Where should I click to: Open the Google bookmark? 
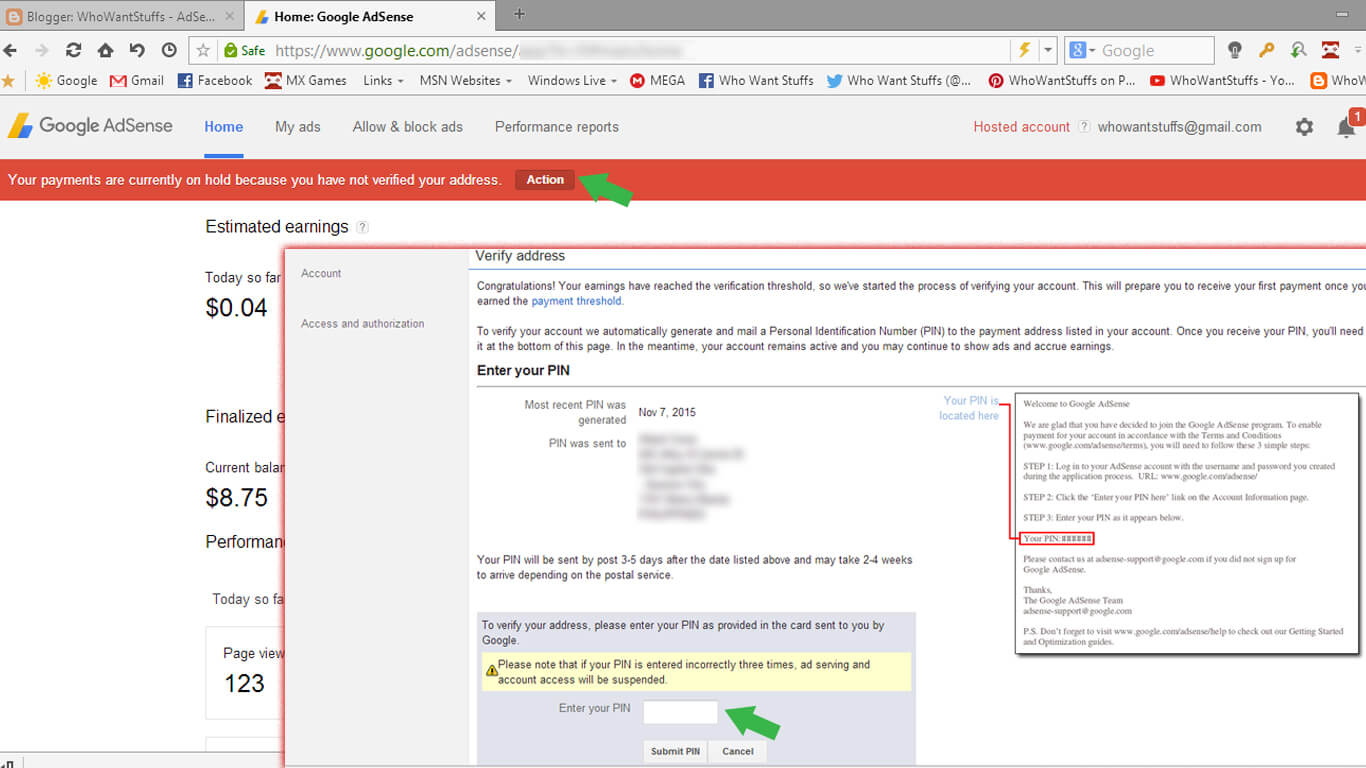click(x=66, y=80)
